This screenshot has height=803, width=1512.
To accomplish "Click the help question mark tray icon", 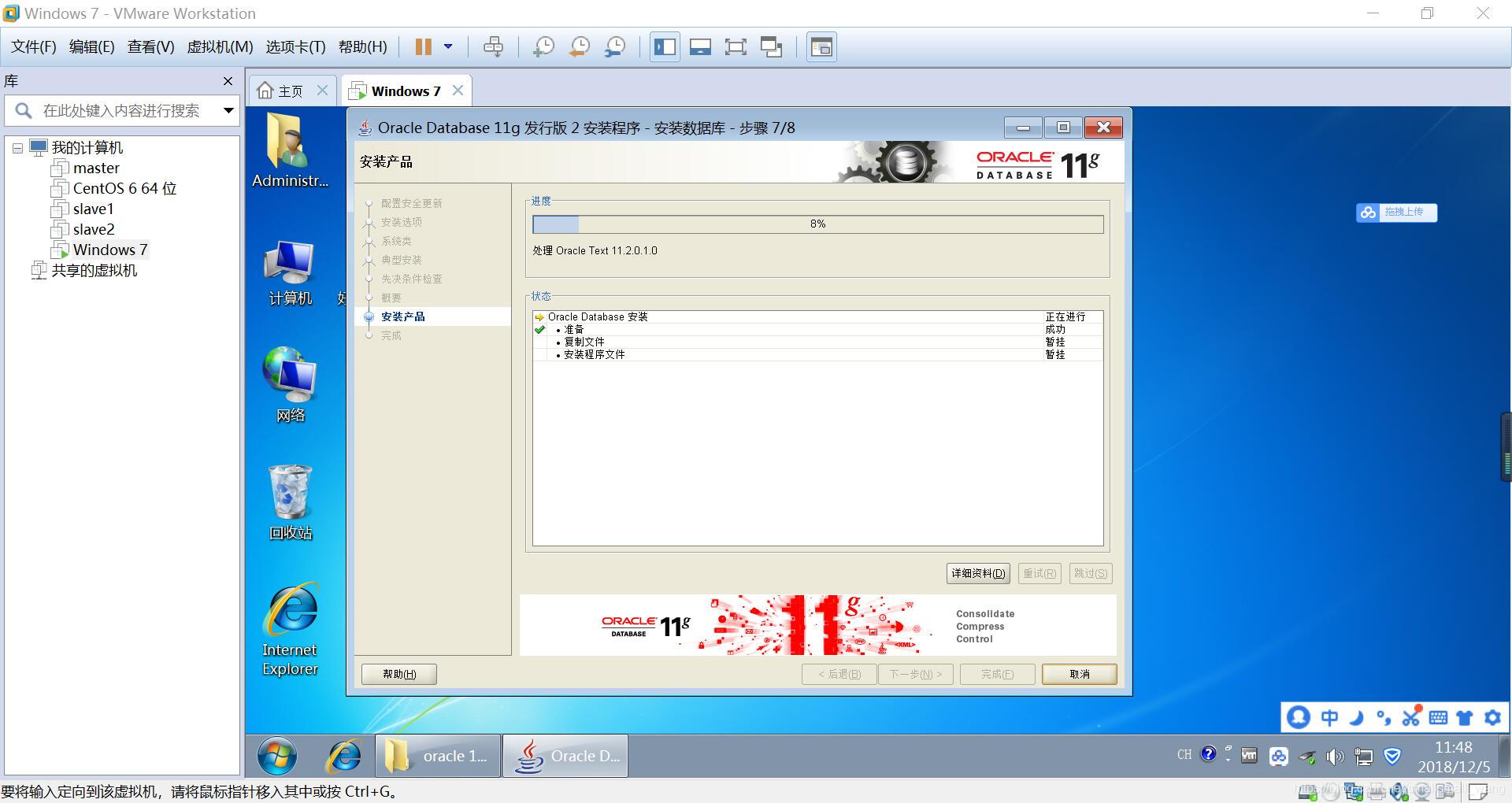I will click(1209, 754).
